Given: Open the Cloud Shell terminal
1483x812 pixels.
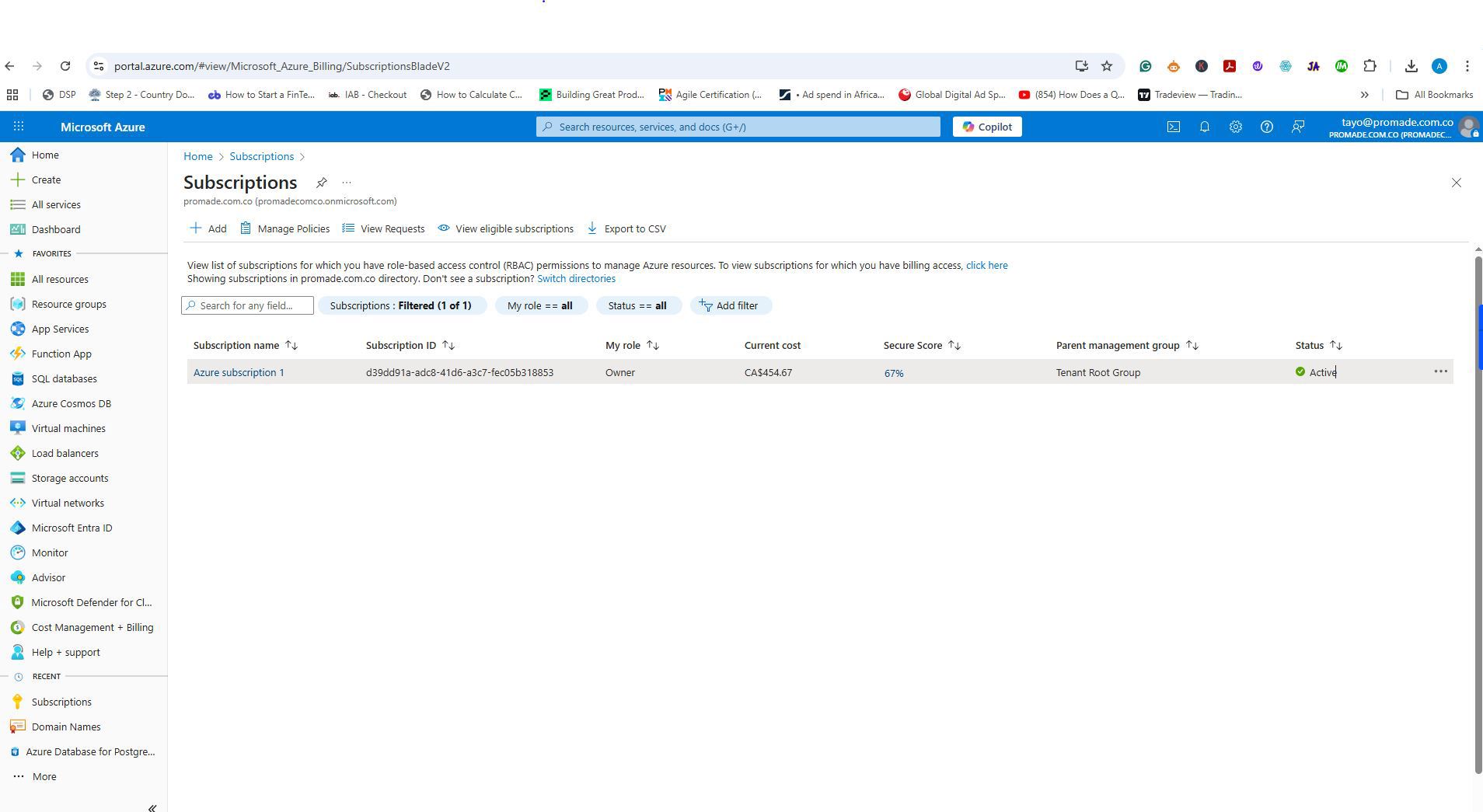Looking at the screenshot, I should 1174,127.
